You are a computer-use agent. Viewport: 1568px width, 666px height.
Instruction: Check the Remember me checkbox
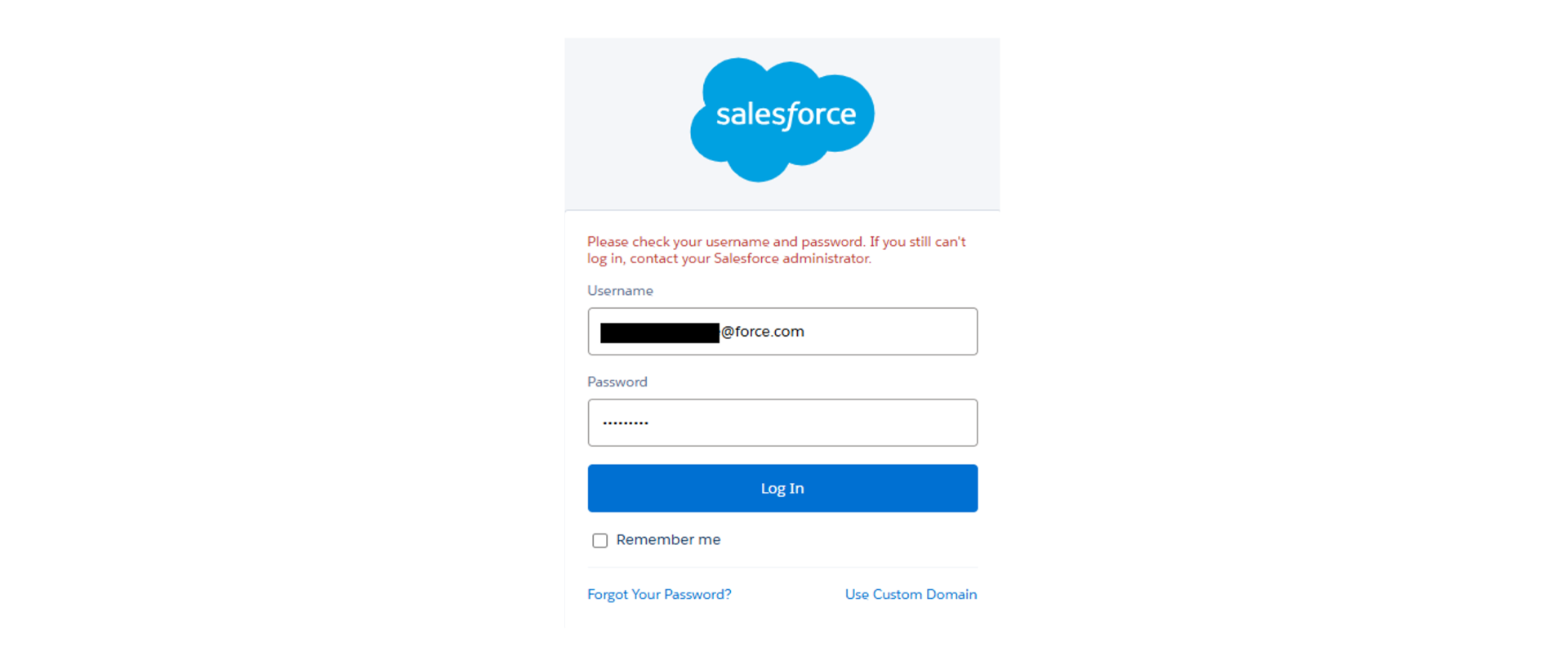600,540
